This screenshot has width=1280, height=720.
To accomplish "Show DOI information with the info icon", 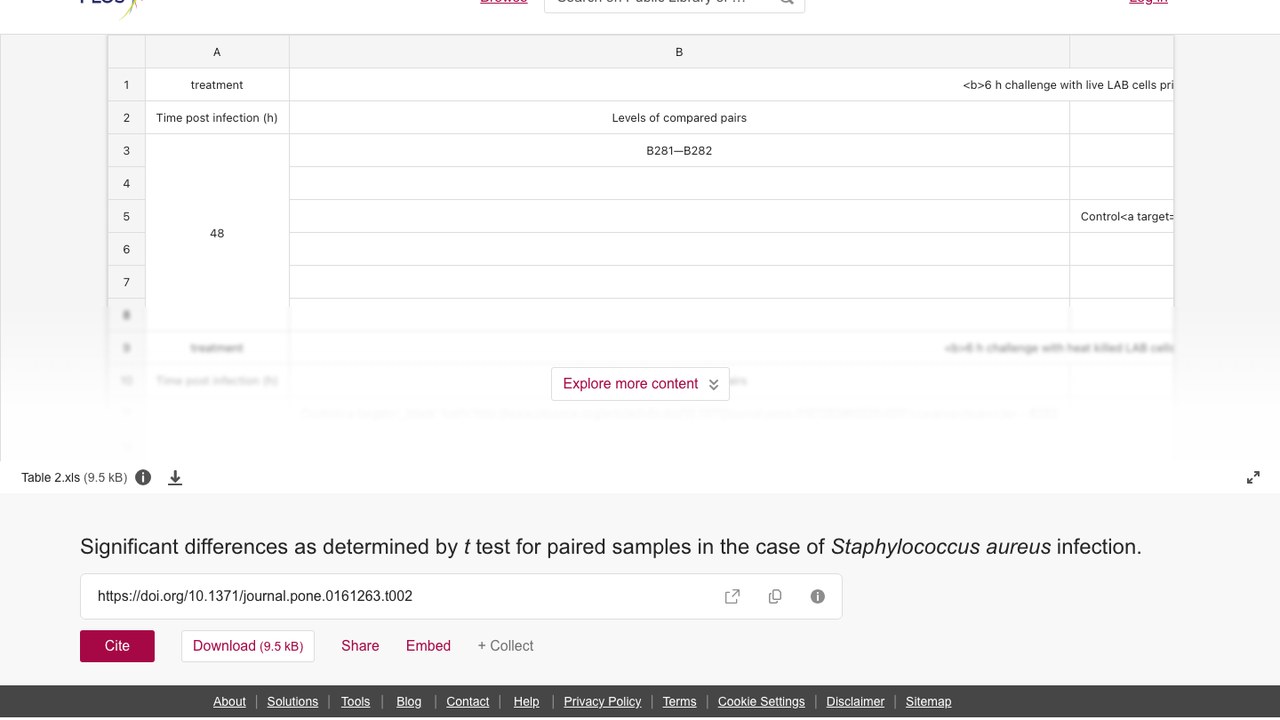I will click(x=818, y=596).
